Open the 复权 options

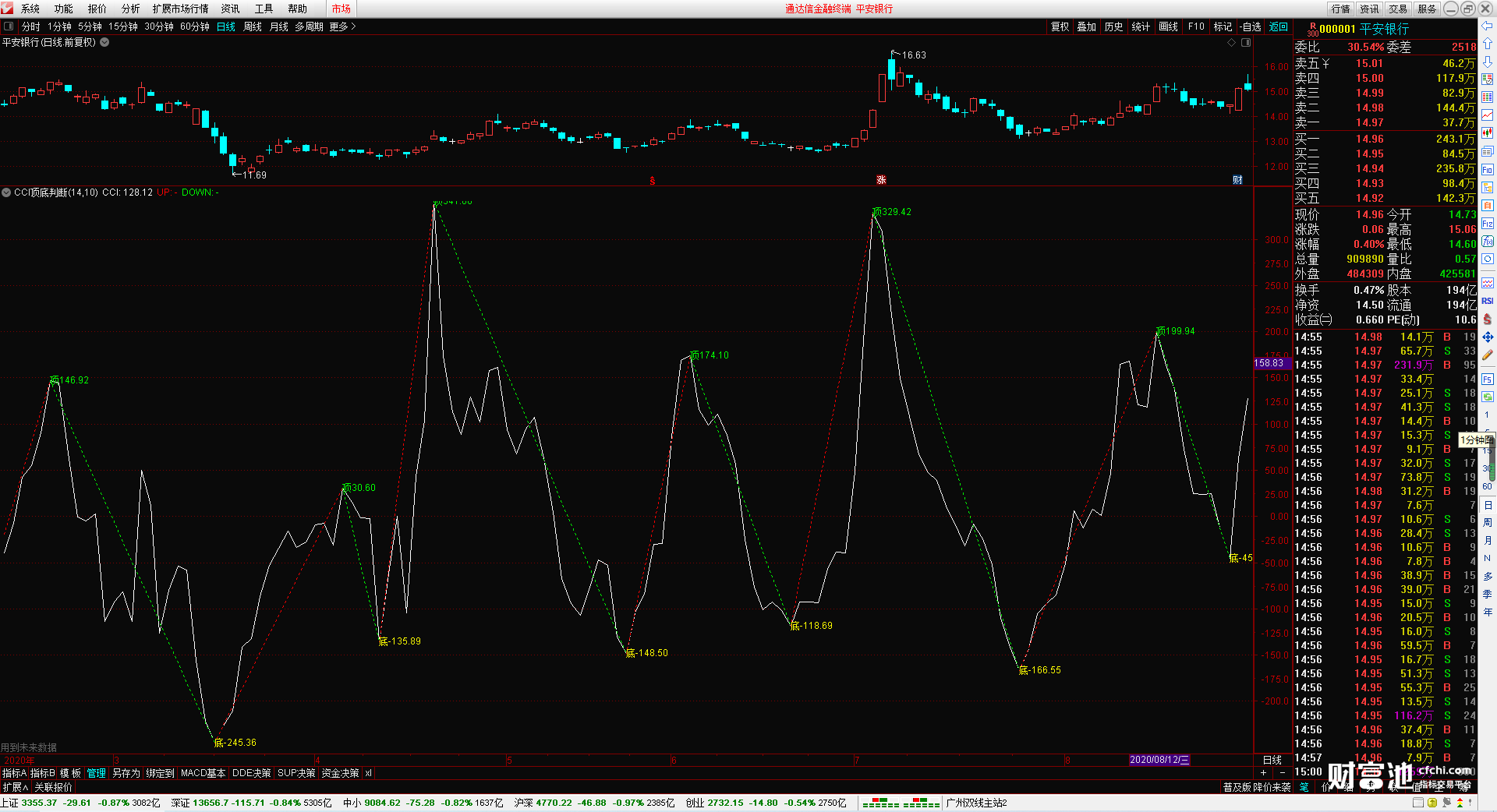(1060, 26)
